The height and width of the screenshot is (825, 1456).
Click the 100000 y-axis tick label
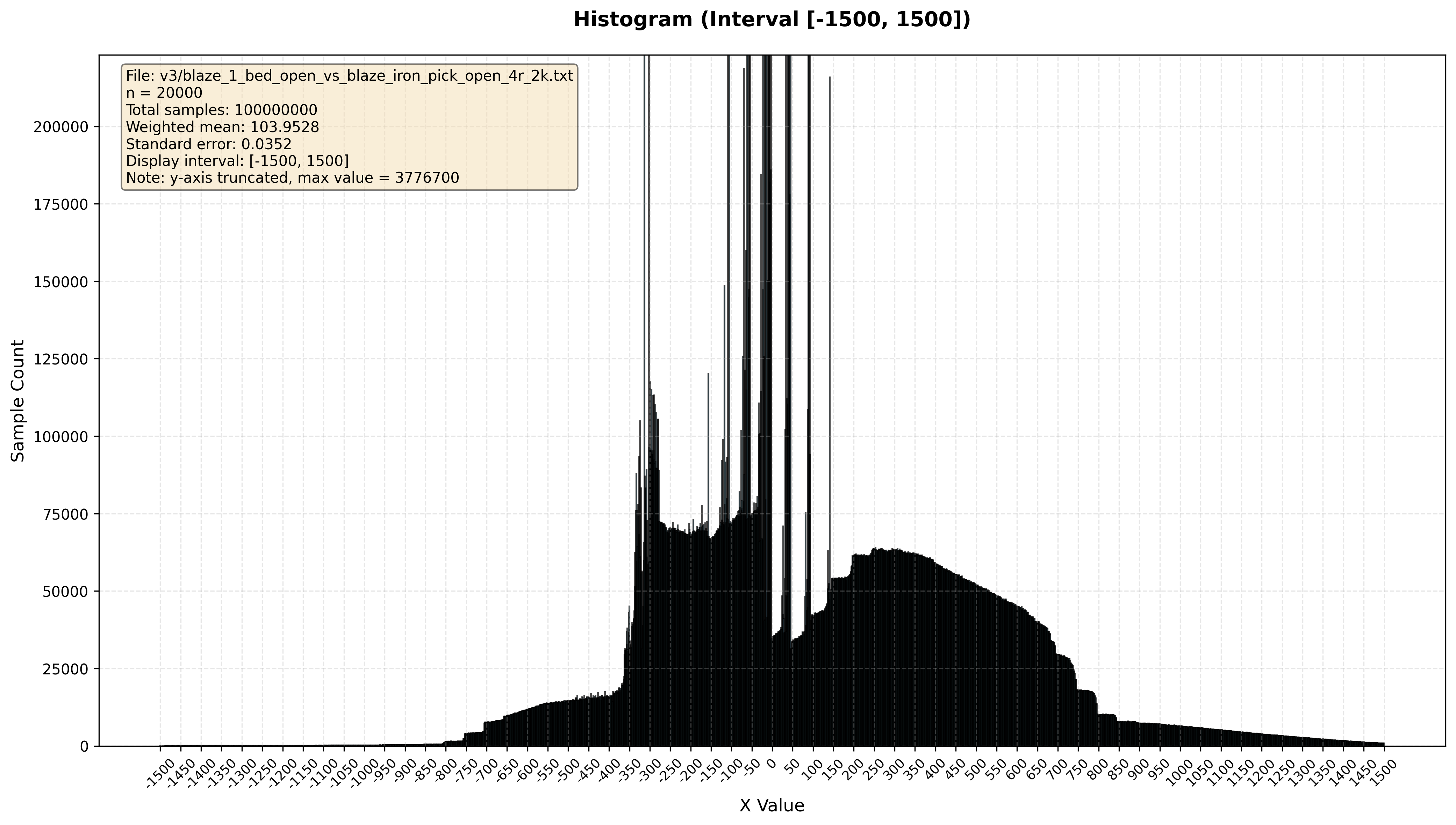61,437
